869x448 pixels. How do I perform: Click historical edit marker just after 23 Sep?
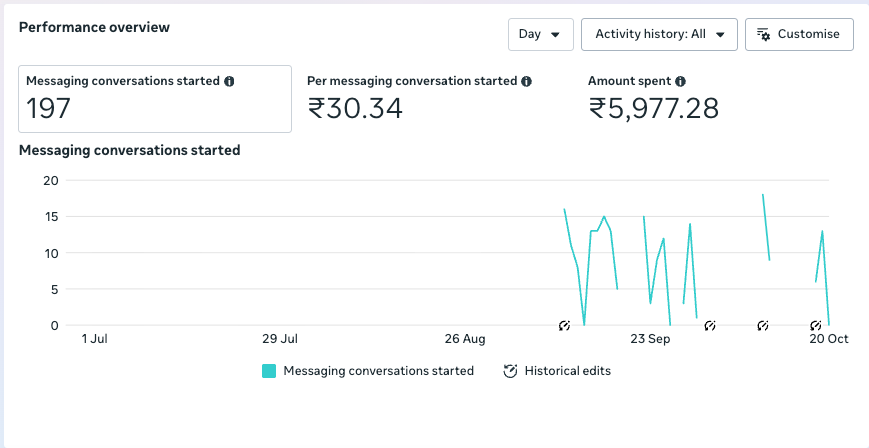pyautogui.click(x=710, y=325)
